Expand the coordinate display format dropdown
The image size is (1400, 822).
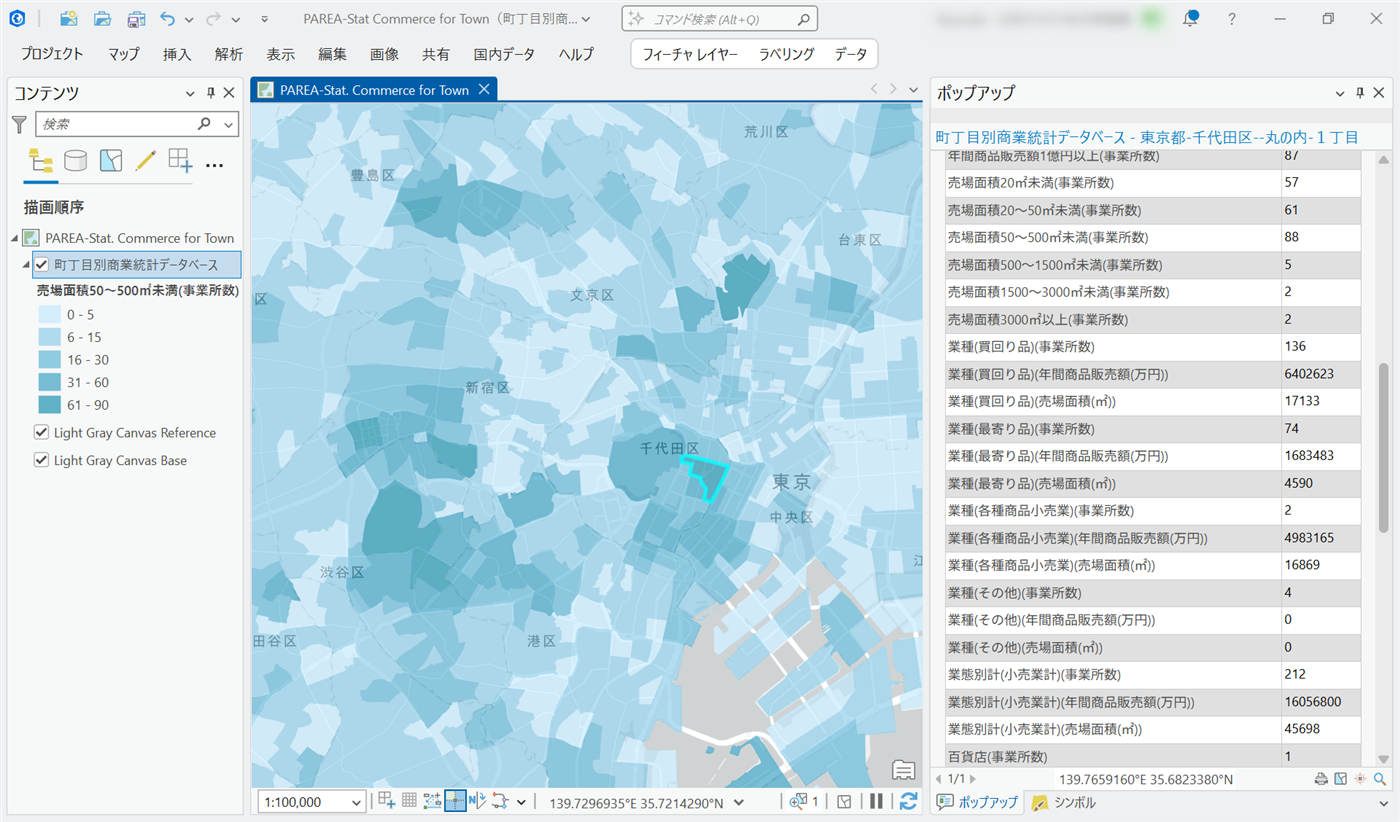tap(739, 802)
